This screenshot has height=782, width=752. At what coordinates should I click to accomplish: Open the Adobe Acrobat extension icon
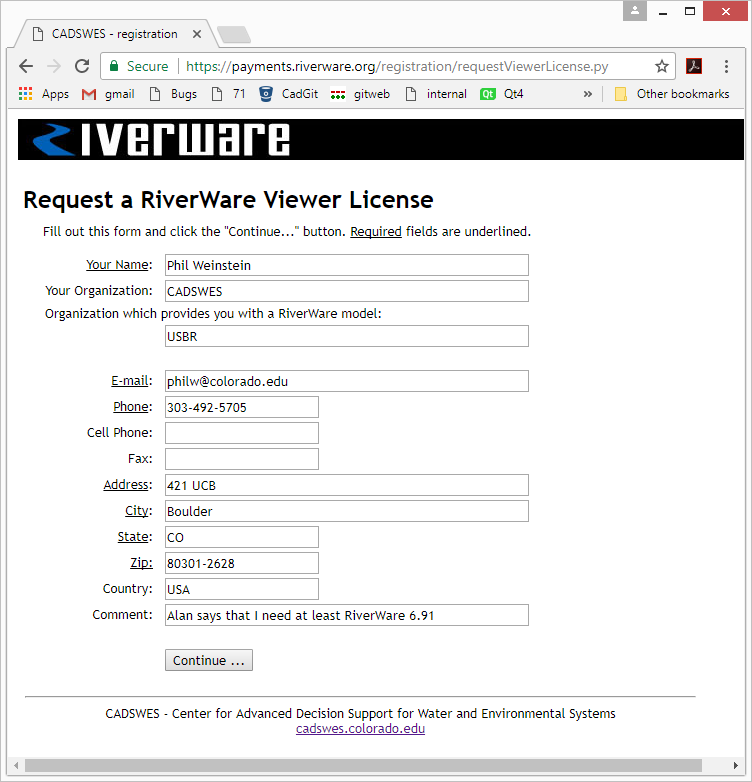coord(694,66)
